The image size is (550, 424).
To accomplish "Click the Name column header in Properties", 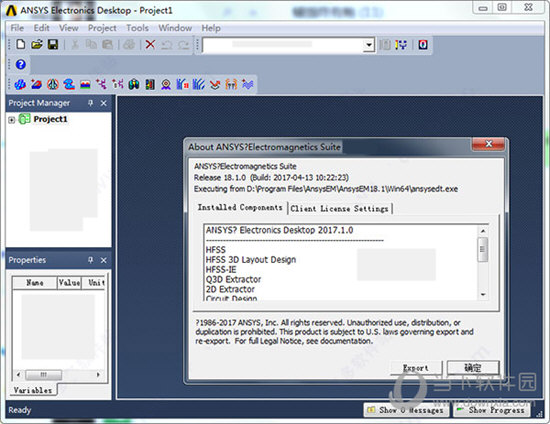I will tap(34, 283).
